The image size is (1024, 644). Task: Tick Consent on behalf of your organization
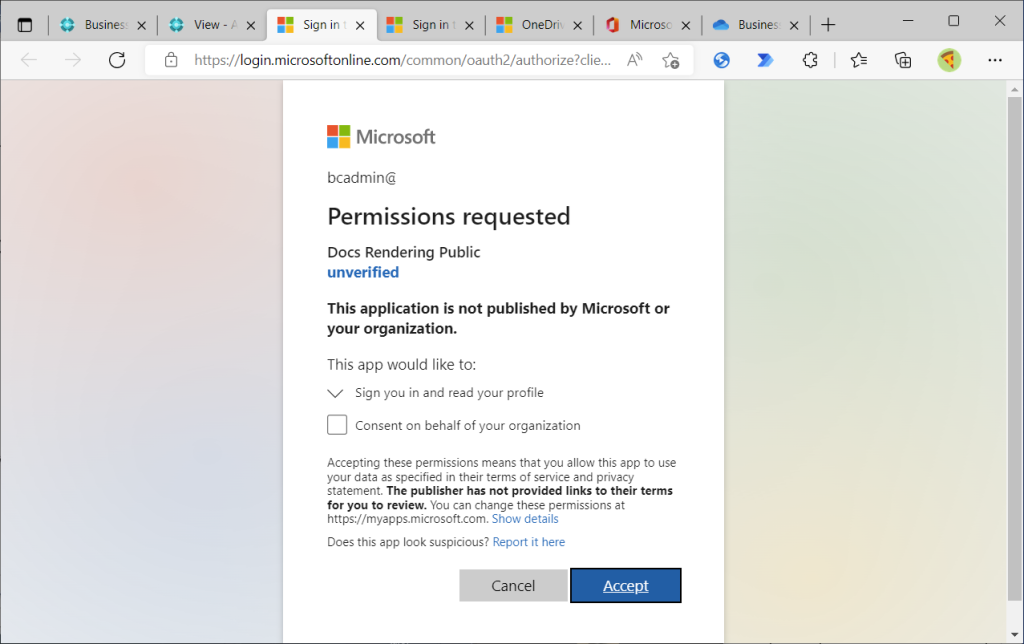coord(337,425)
